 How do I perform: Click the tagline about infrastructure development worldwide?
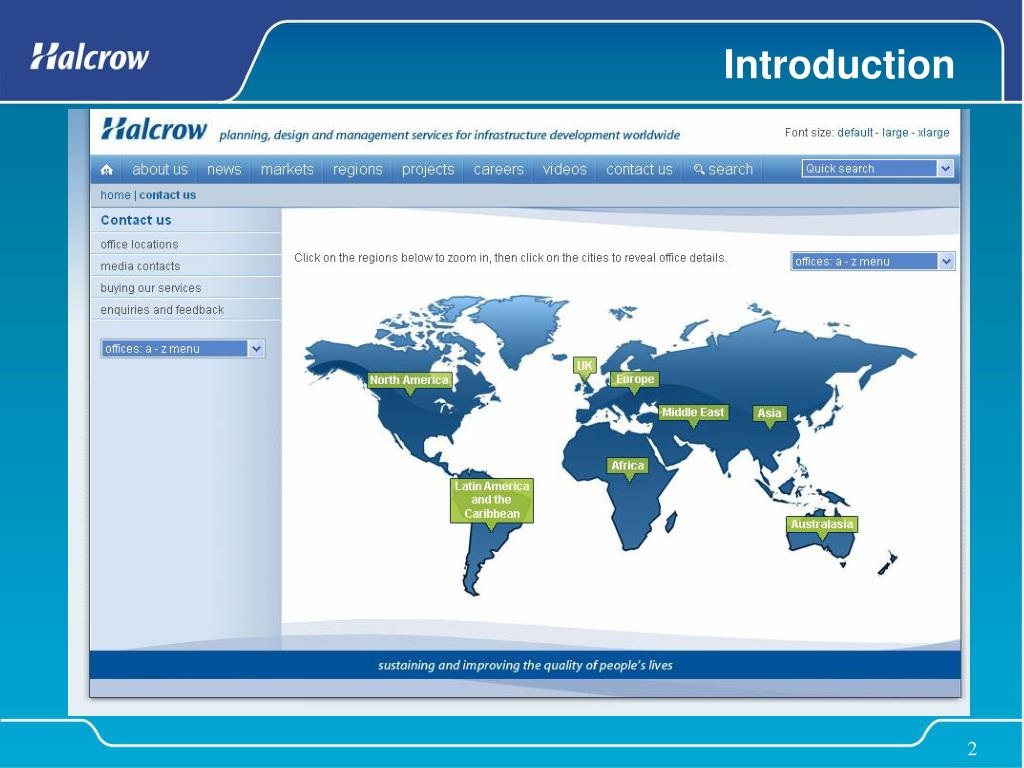(x=449, y=135)
